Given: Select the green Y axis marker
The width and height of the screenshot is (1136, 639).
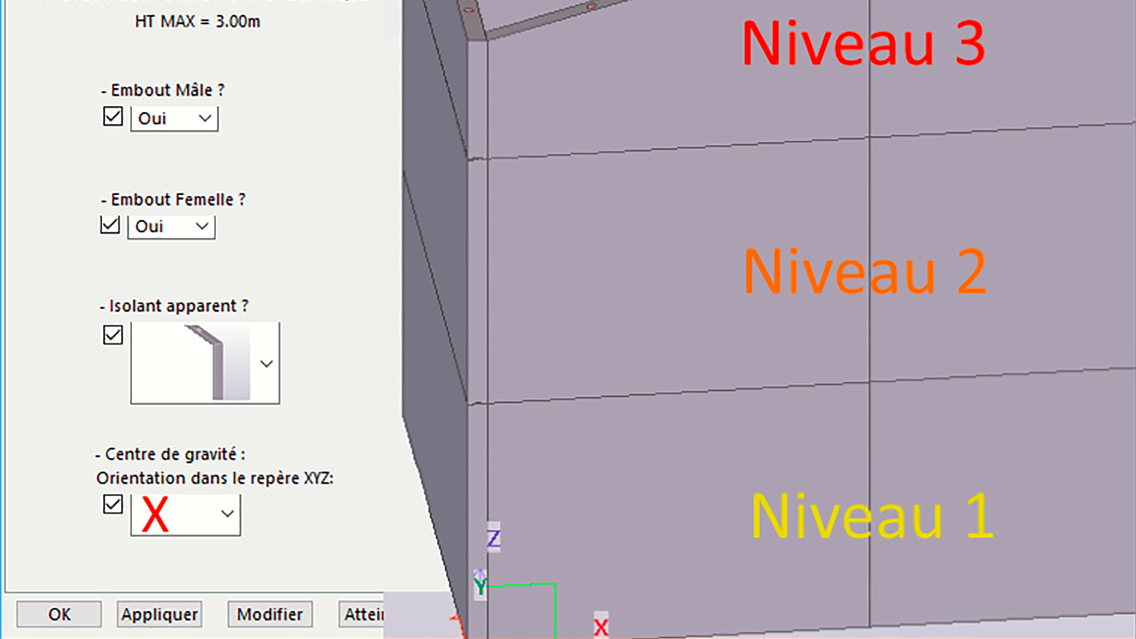Looking at the screenshot, I should point(480,586).
